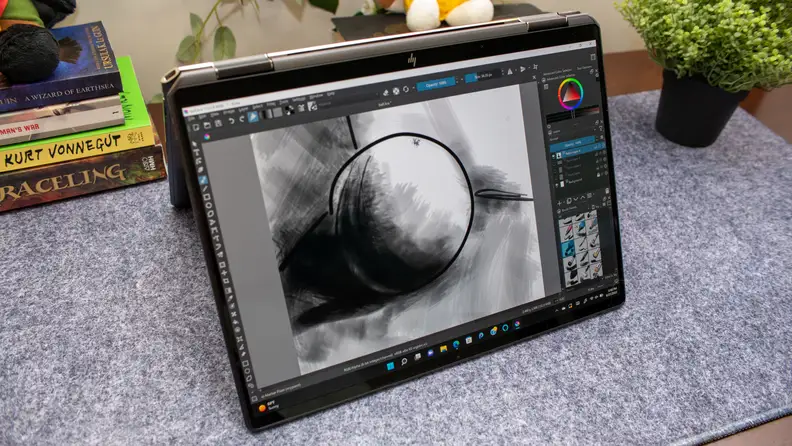Hide the selected top paint layer

click(554, 156)
